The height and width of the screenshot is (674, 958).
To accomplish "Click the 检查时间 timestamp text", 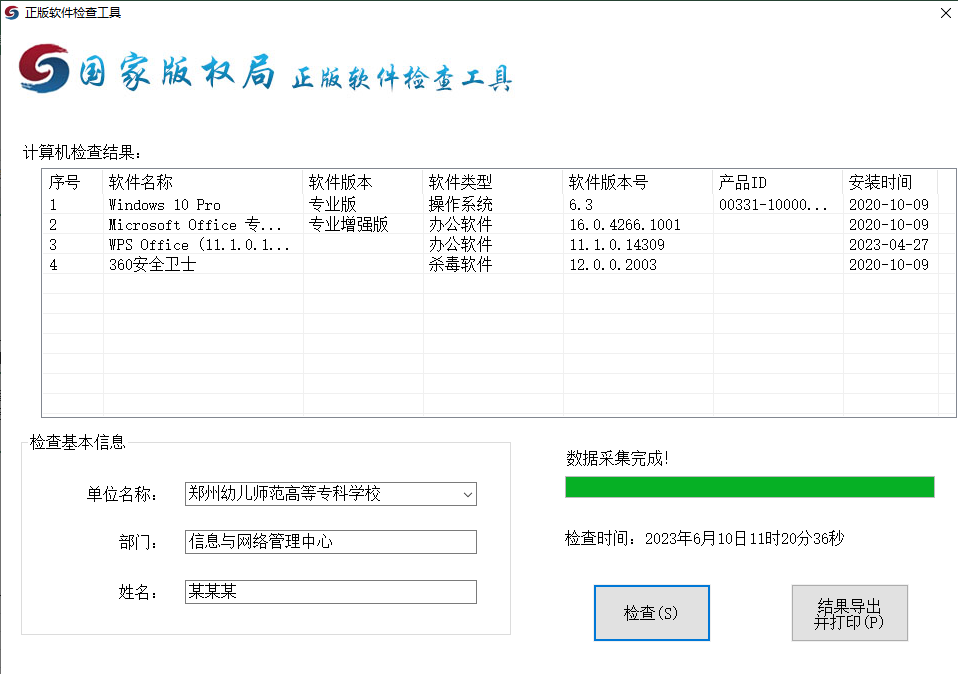I will click(x=704, y=538).
